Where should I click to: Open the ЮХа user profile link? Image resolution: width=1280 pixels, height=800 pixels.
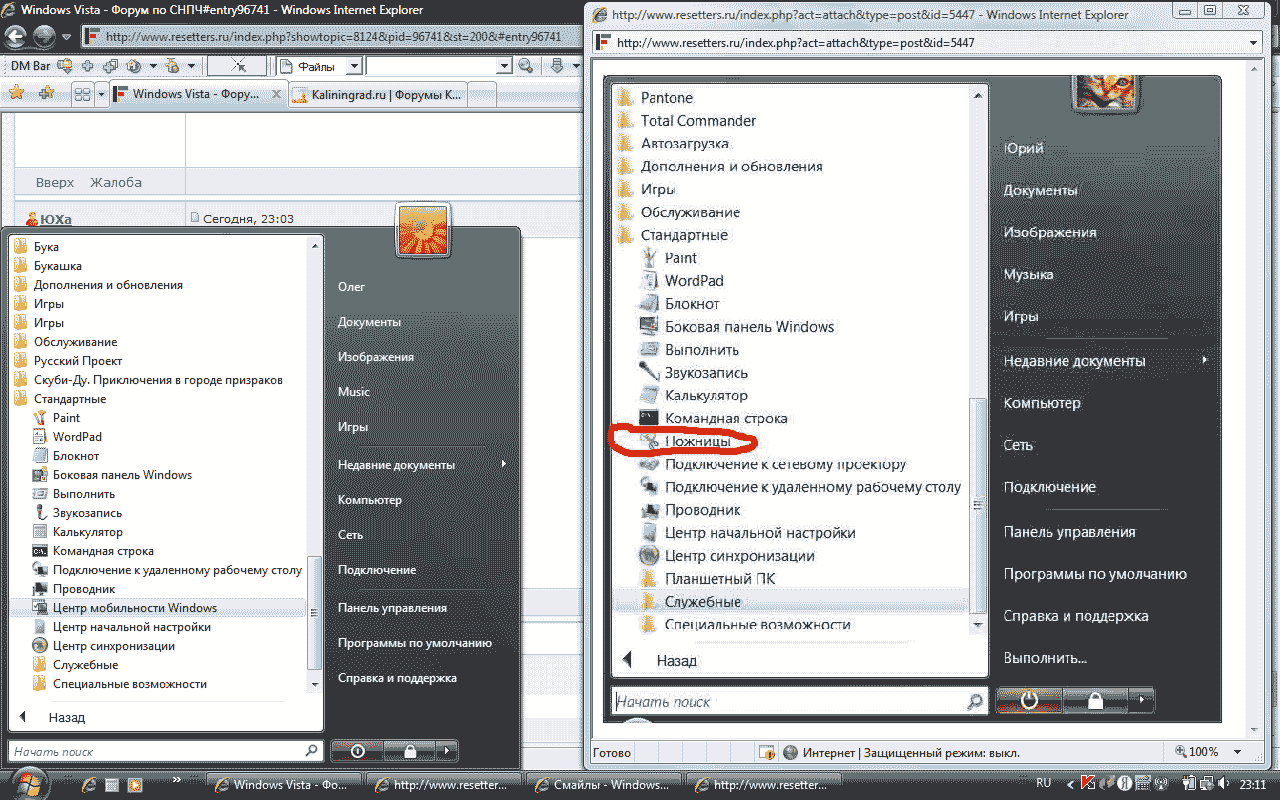[56, 219]
